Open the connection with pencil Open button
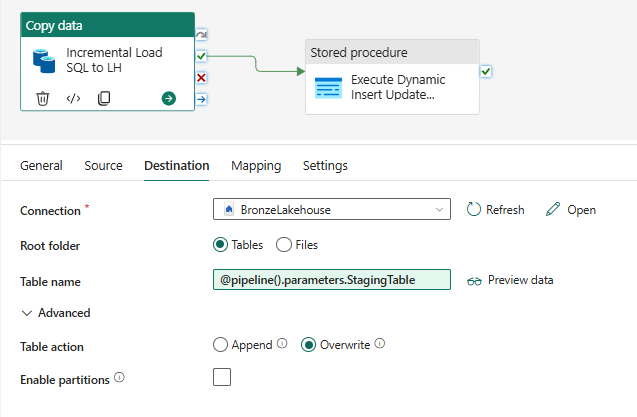The image size is (637, 417). pyautogui.click(x=571, y=210)
